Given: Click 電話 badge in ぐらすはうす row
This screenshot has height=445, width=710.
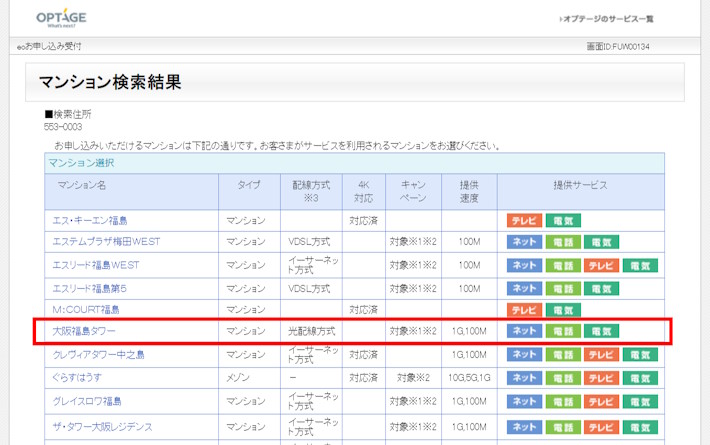Looking at the screenshot, I should point(563,378).
